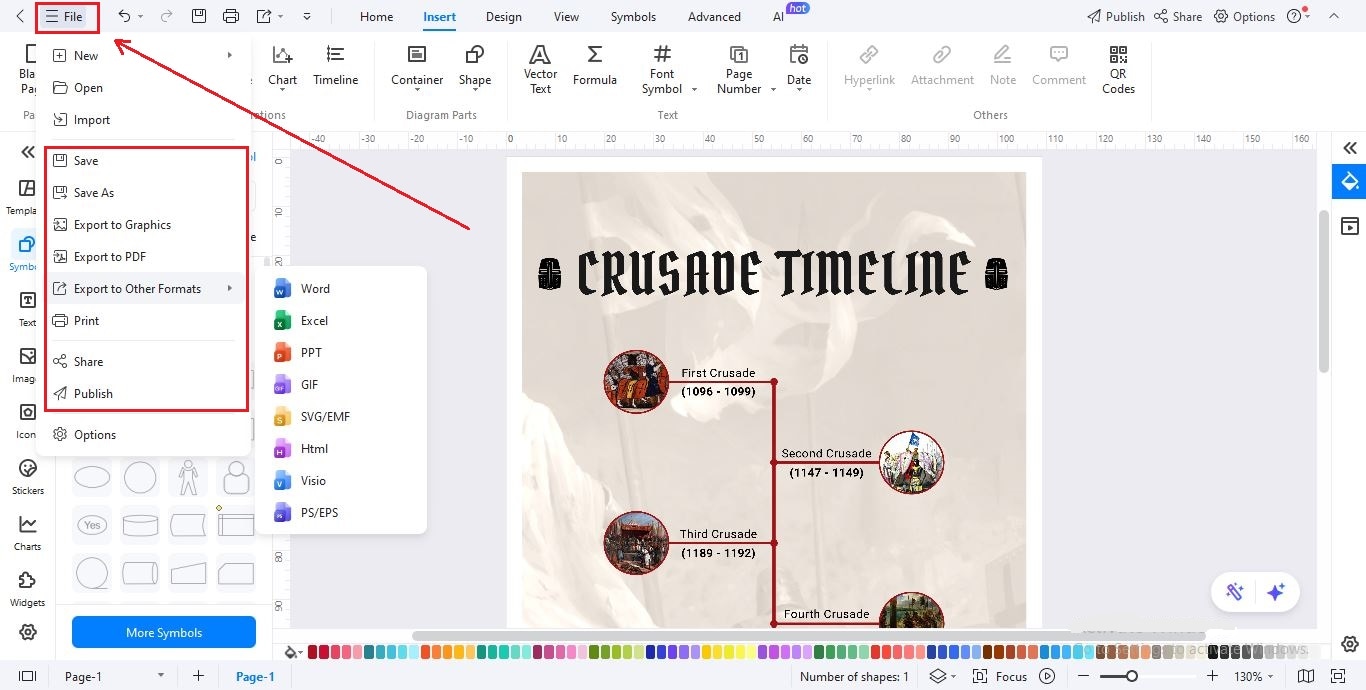
Task: Toggle Focus mode in status bar
Action: pos(1000,676)
